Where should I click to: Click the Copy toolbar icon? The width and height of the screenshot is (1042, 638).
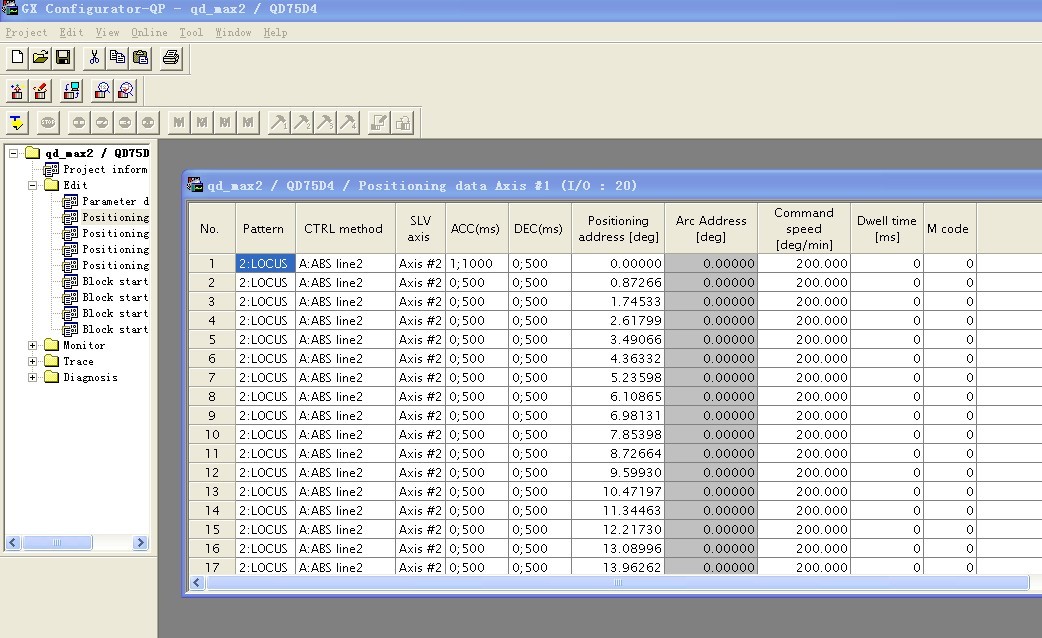pos(117,58)
